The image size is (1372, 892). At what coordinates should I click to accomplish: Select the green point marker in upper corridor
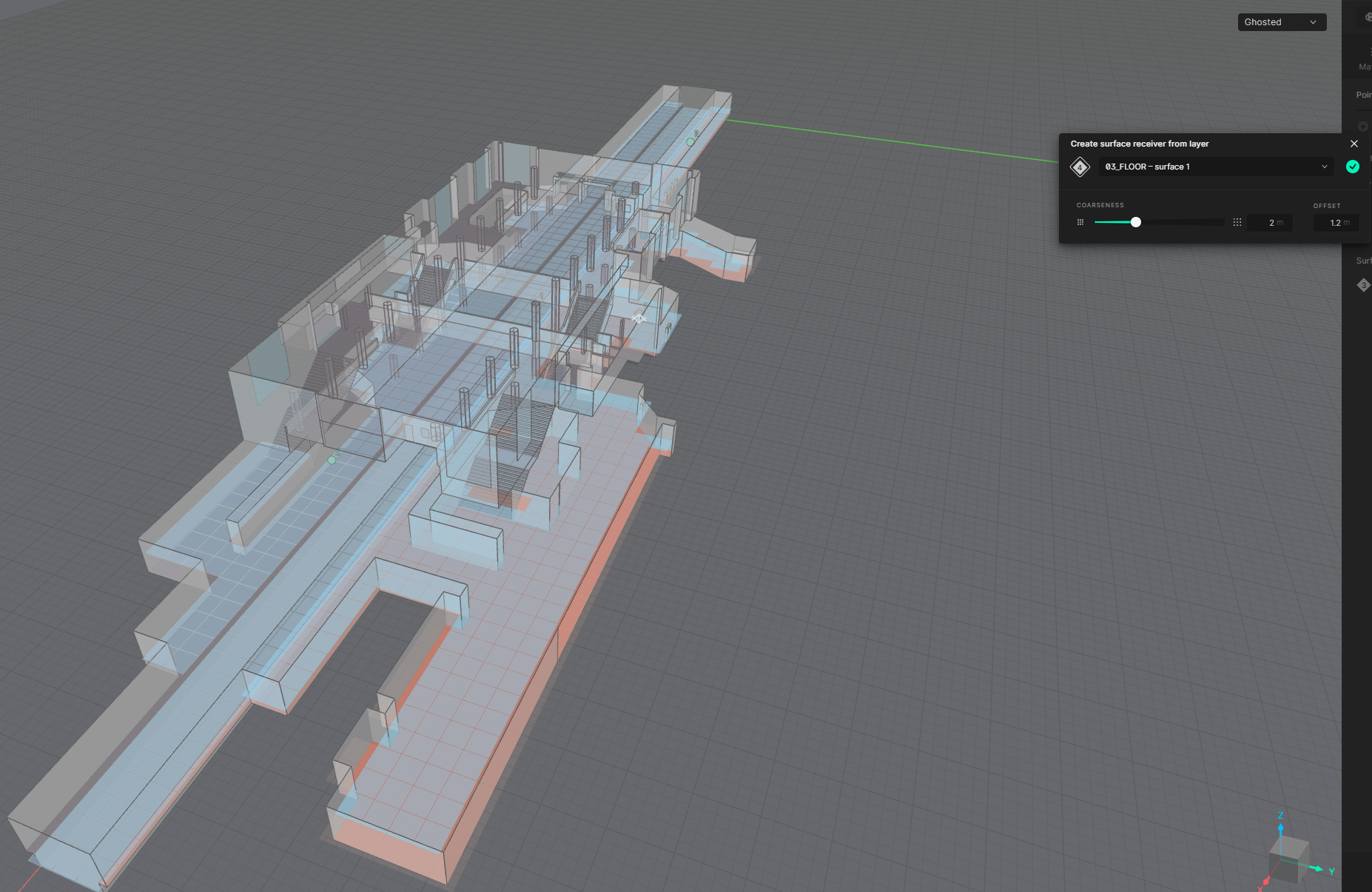690,141
